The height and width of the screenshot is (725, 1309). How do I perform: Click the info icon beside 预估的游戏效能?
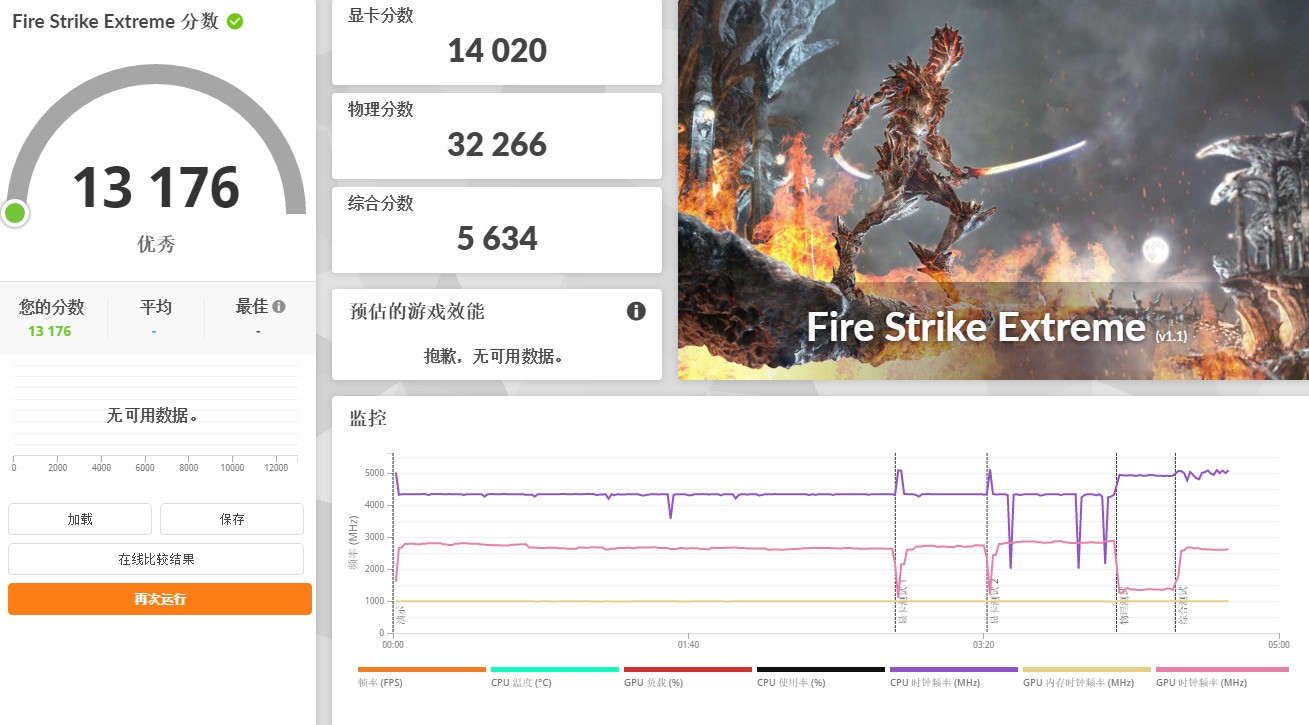pos(636,311)
